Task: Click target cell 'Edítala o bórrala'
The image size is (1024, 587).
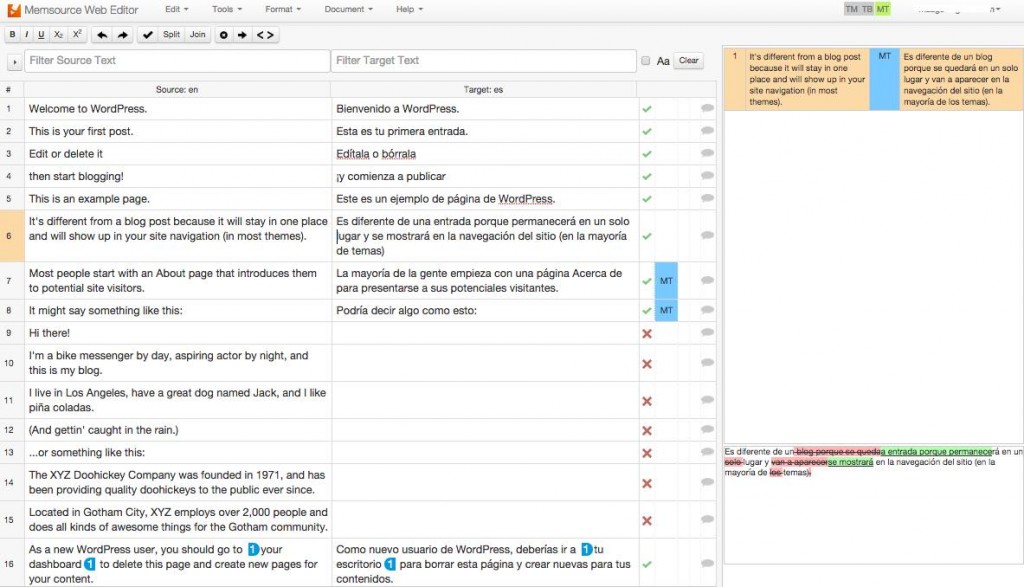Action: [x=485, y=154]
